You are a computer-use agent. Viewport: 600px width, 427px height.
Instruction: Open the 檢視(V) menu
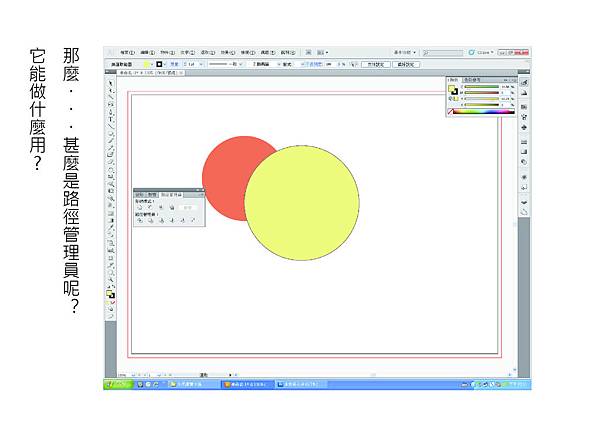[248, 52]
